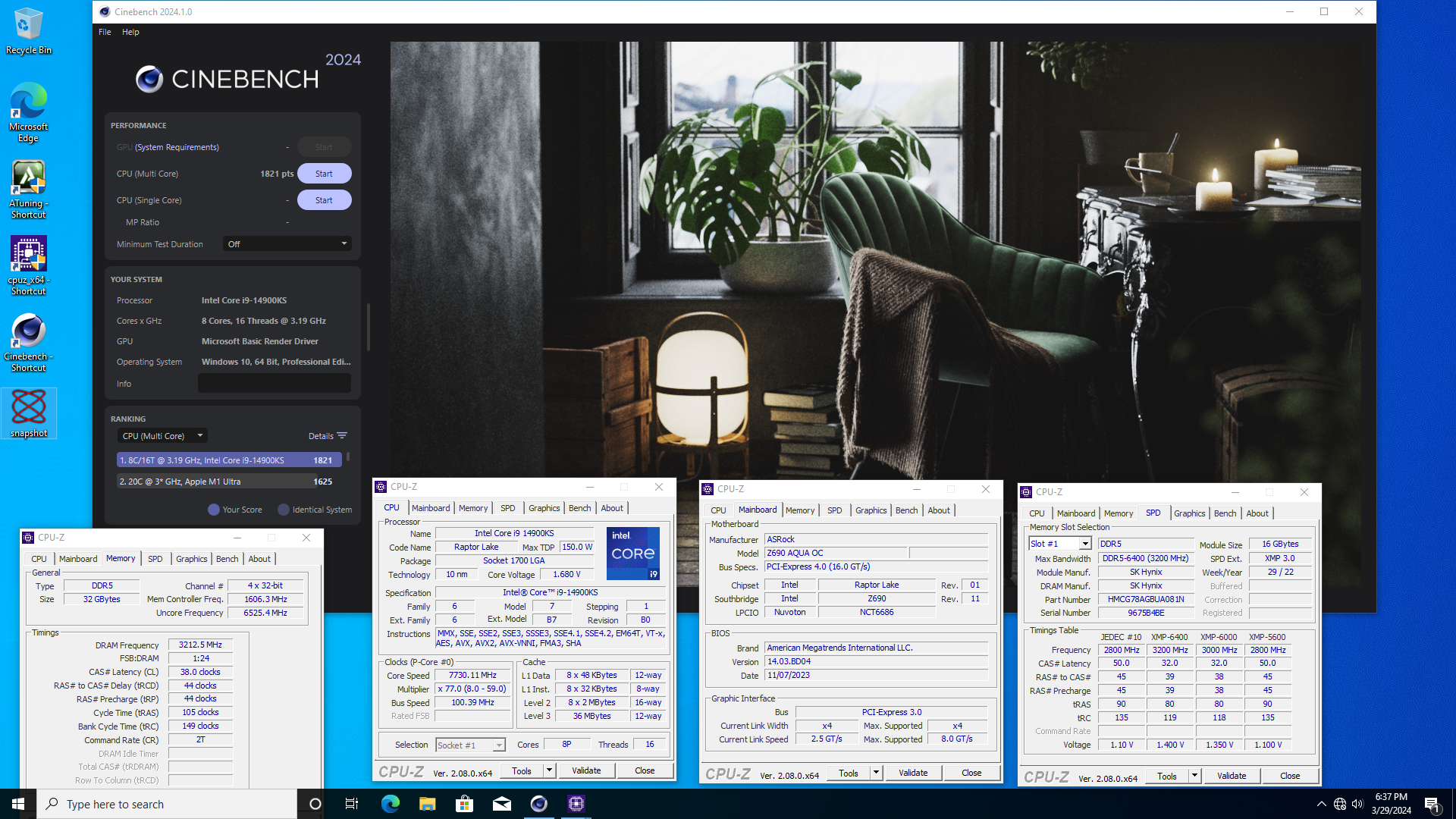Open volume speaker icon in tray
Image resolution: width=1456 pixels, height=819 pixels.
tap(1357, 804)
